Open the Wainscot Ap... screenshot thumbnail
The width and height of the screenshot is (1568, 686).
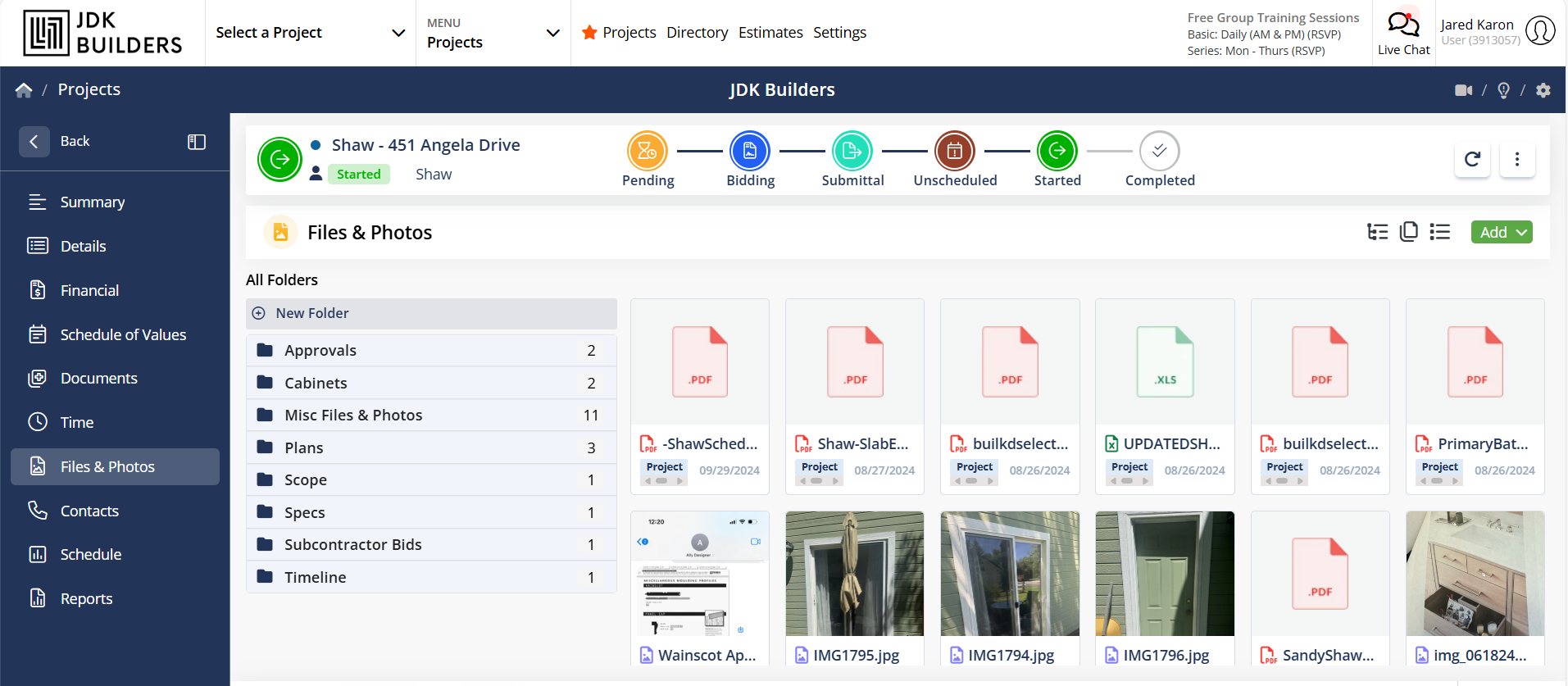(700, 574)
